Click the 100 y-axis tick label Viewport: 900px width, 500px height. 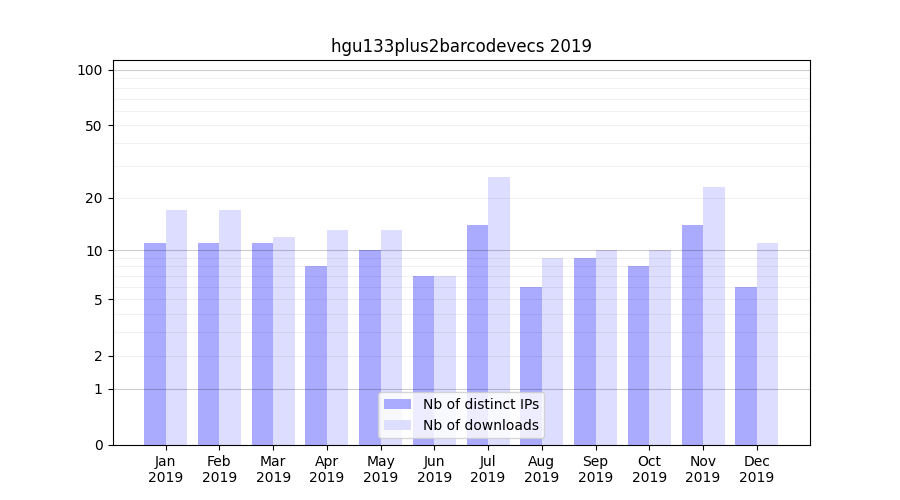coord(90,70)
